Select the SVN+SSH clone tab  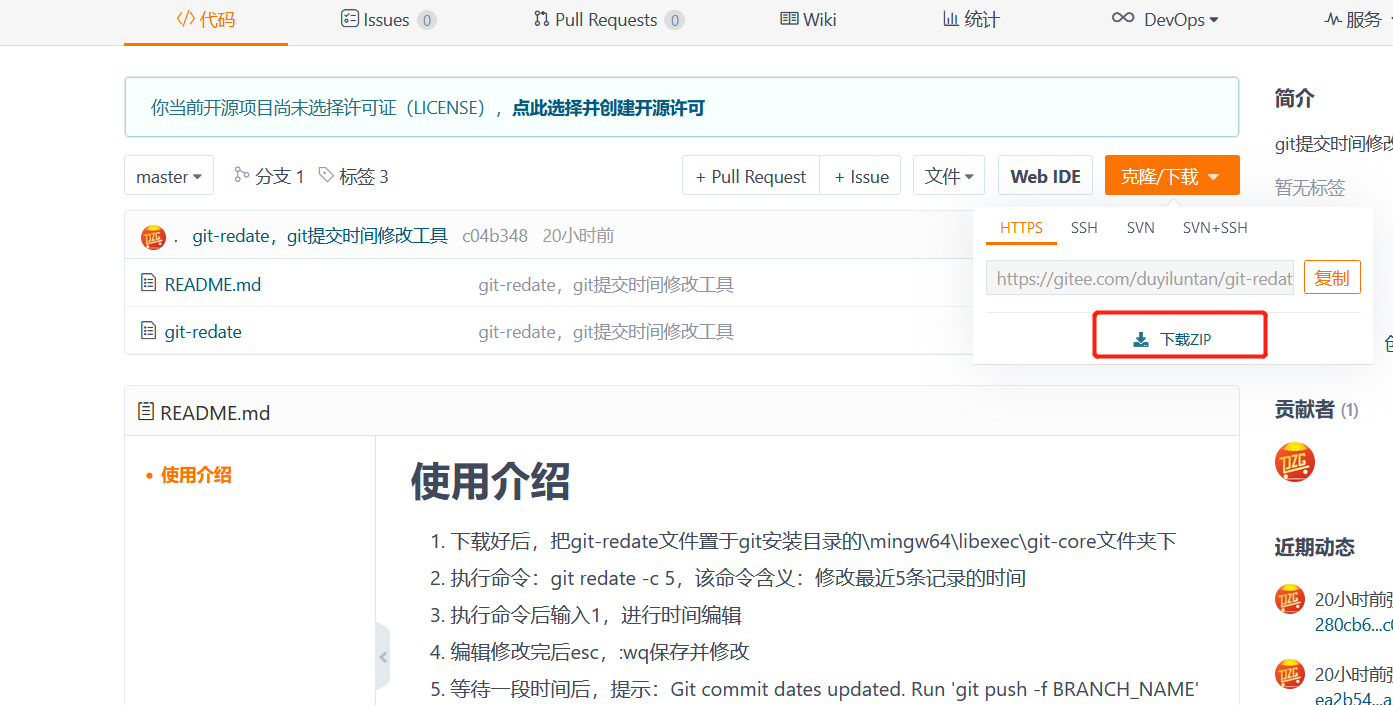1215,228
